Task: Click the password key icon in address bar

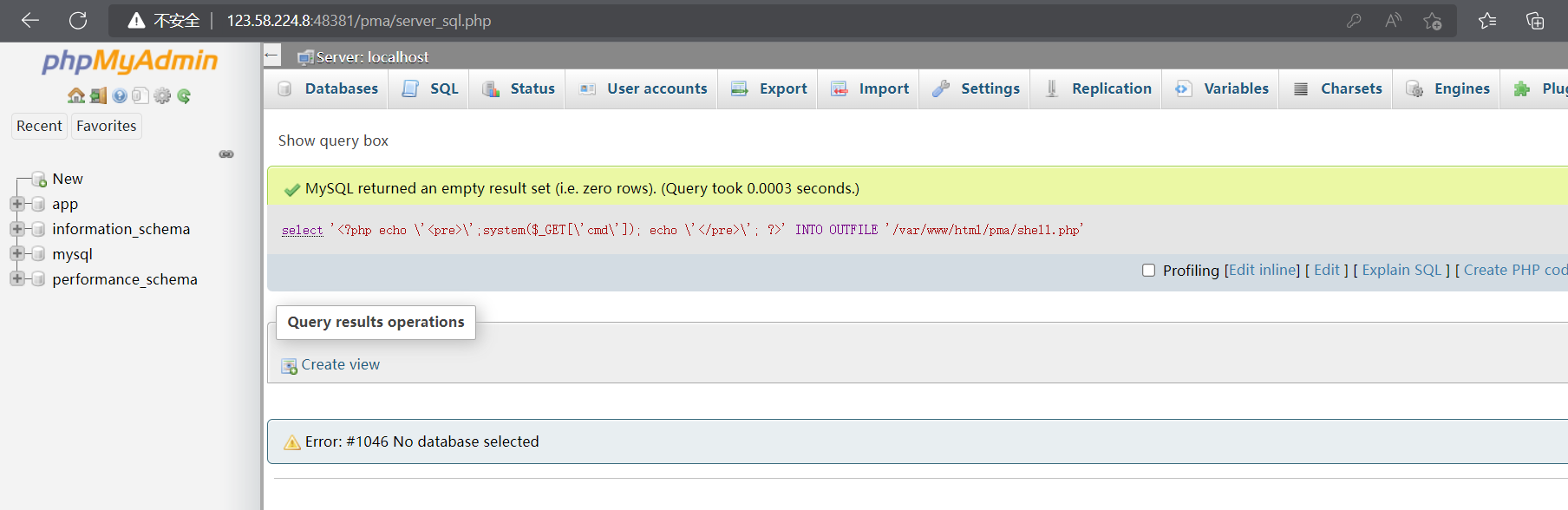Action: (x=1354, y=20)
